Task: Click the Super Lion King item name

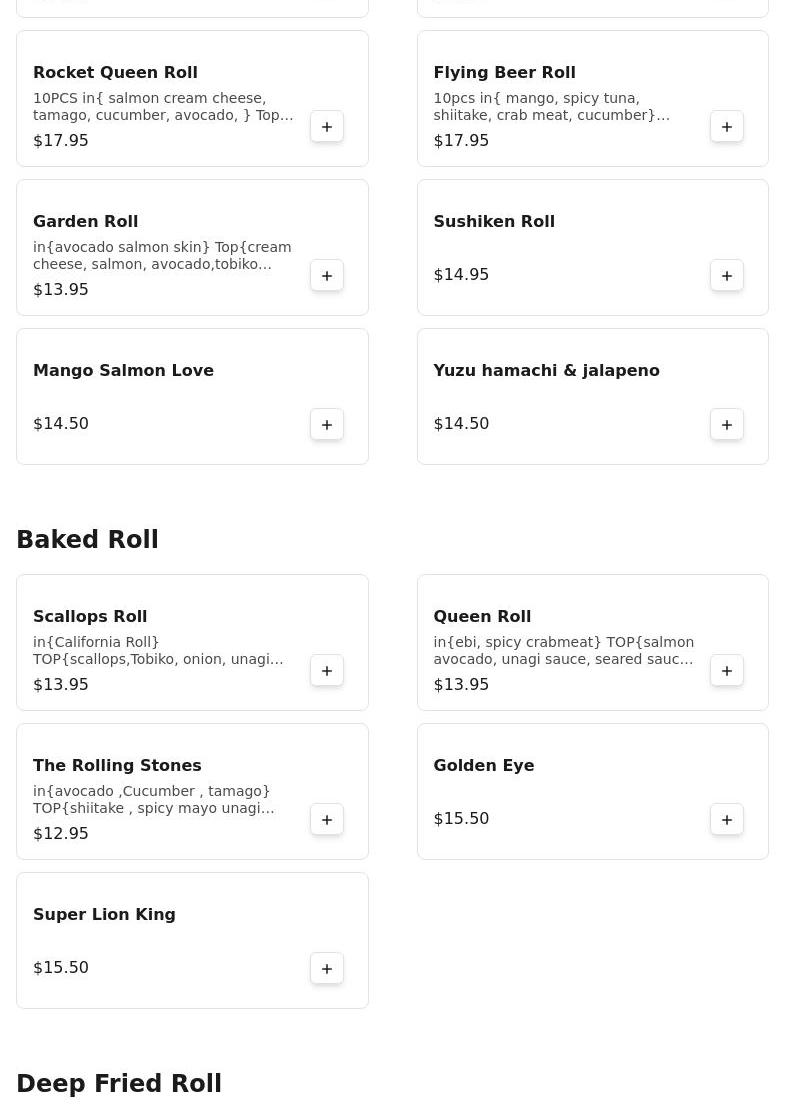Action: coord(104,915)
